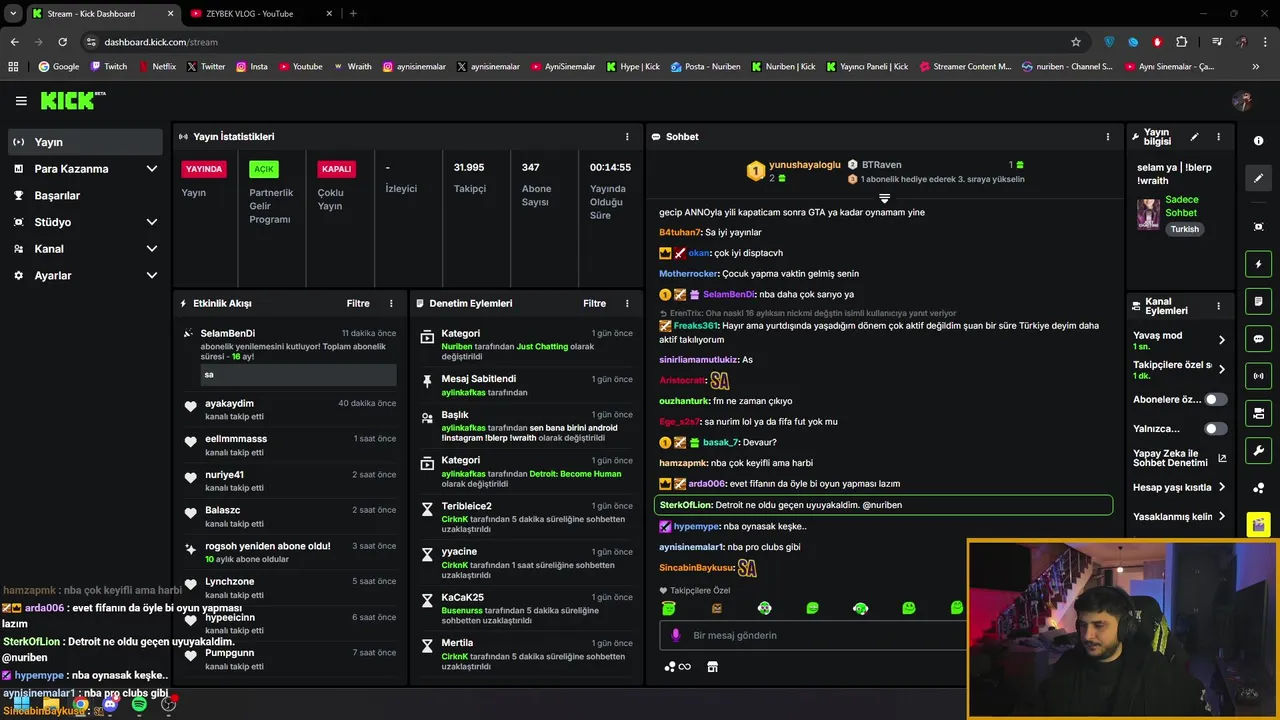The height and width of the screenshot is (720, 1280).
Task: Open Yayın bilgisi three-dot menu
Action: [x=1218, y=137]
